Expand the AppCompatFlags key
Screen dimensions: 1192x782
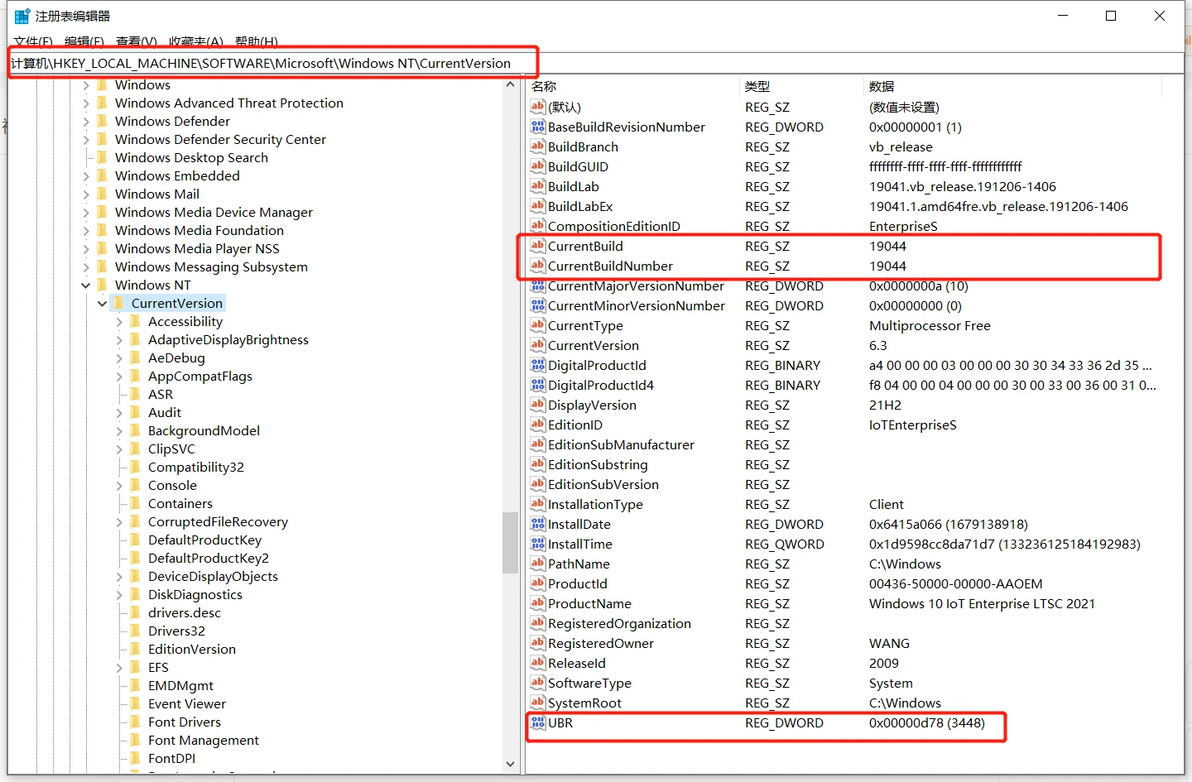119,376
